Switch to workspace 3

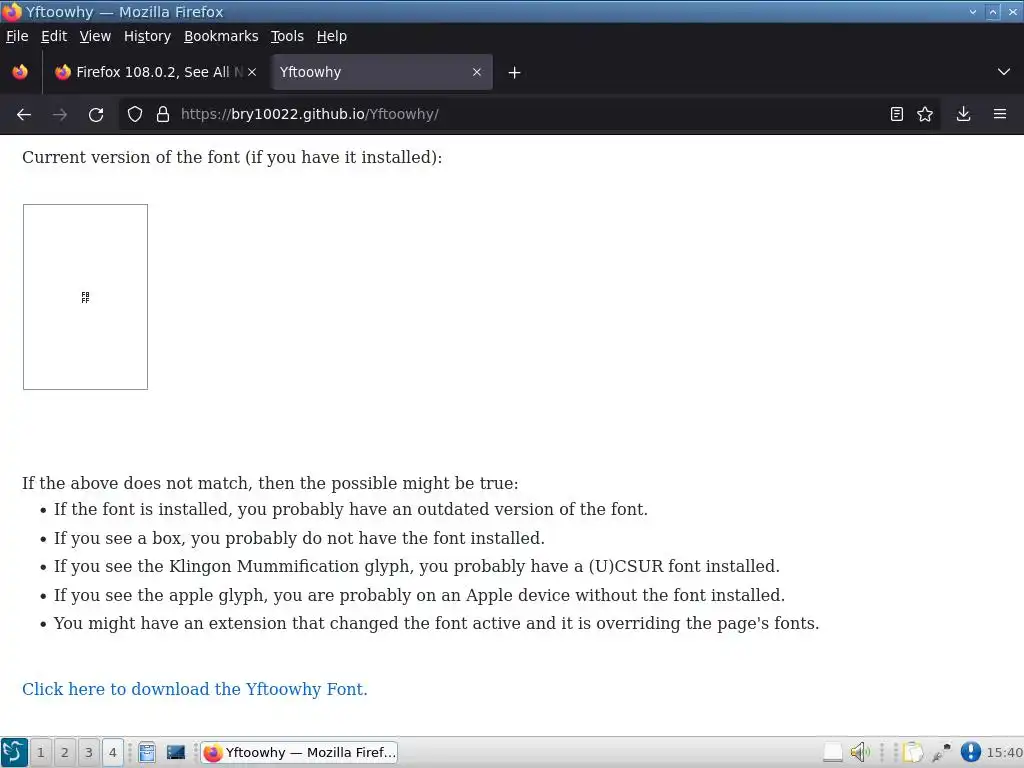point(89,752)
